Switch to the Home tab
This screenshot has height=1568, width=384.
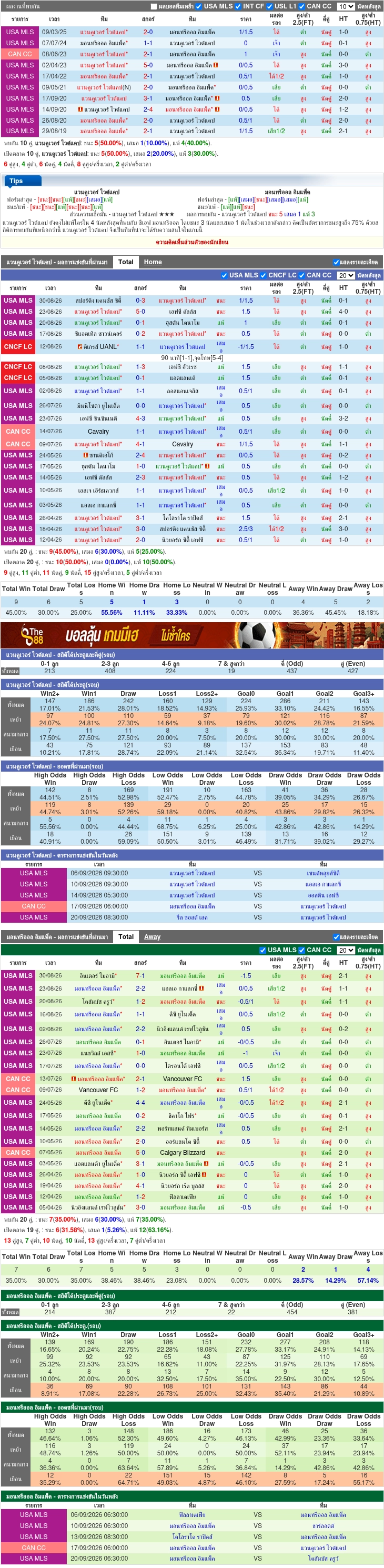click(x=153, y=262)
